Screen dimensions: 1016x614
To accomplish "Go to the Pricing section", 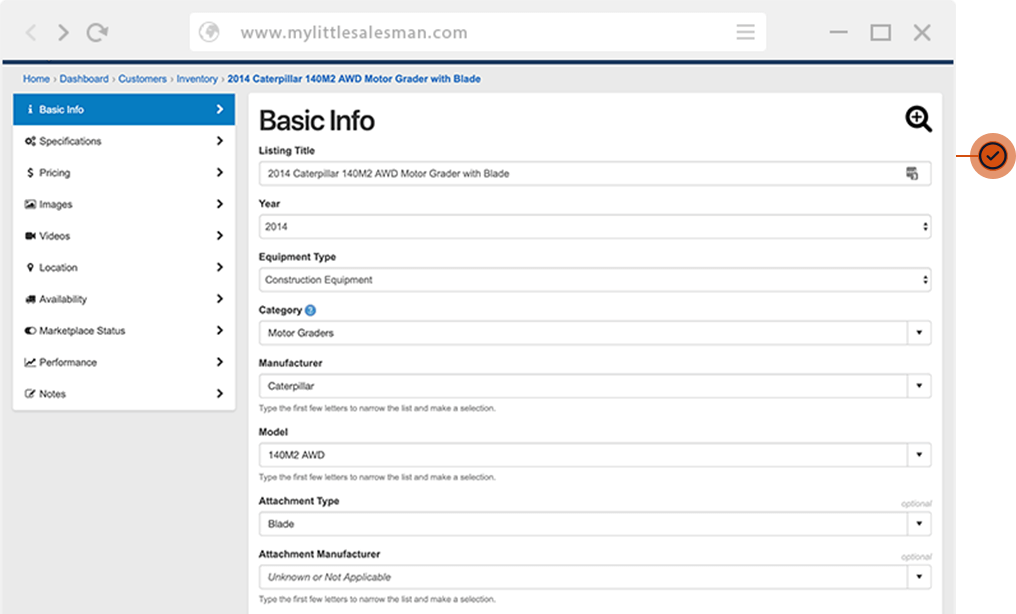I will 124,173.
